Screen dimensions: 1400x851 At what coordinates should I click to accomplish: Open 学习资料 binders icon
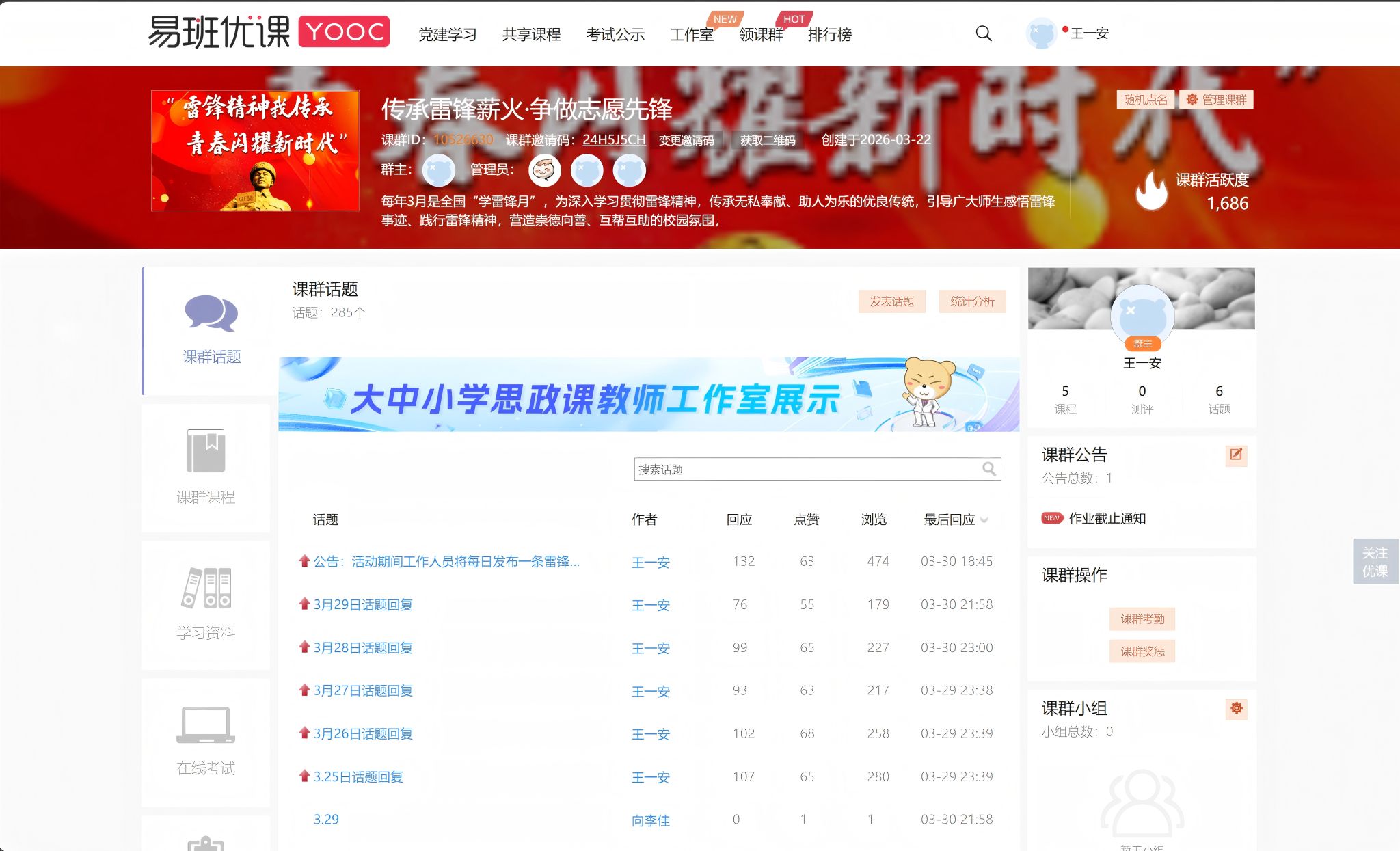(x=206, y=588)
